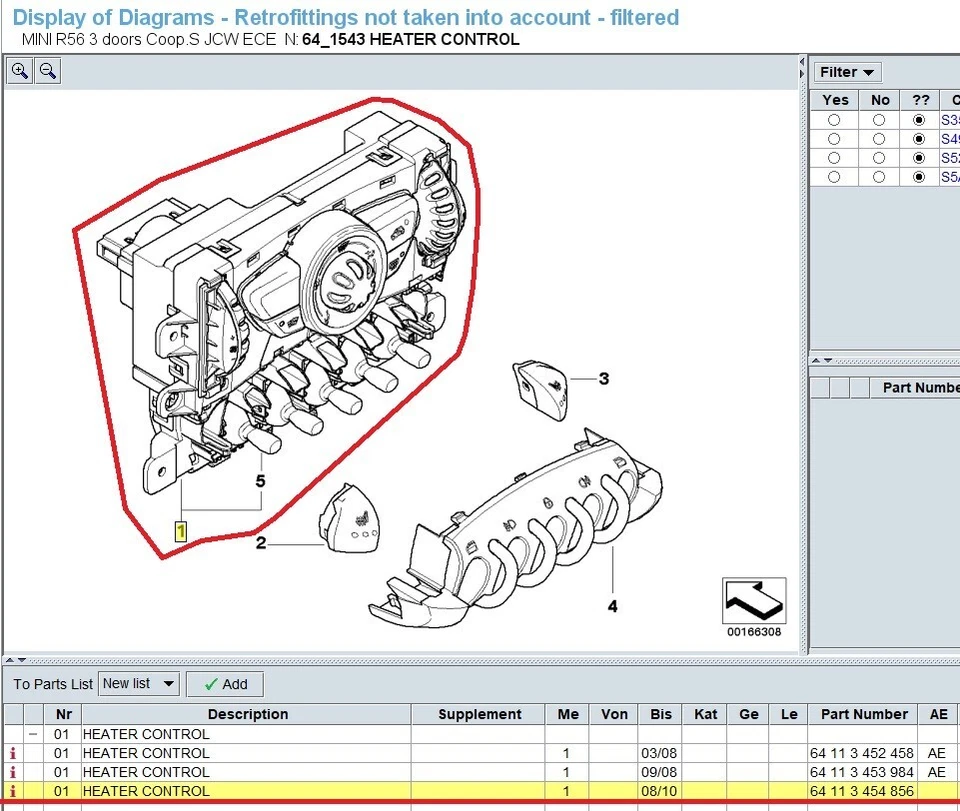Select ?? radio for S4 option row
The height and width of the screenshot is (811, 960).
click(919, 139)
